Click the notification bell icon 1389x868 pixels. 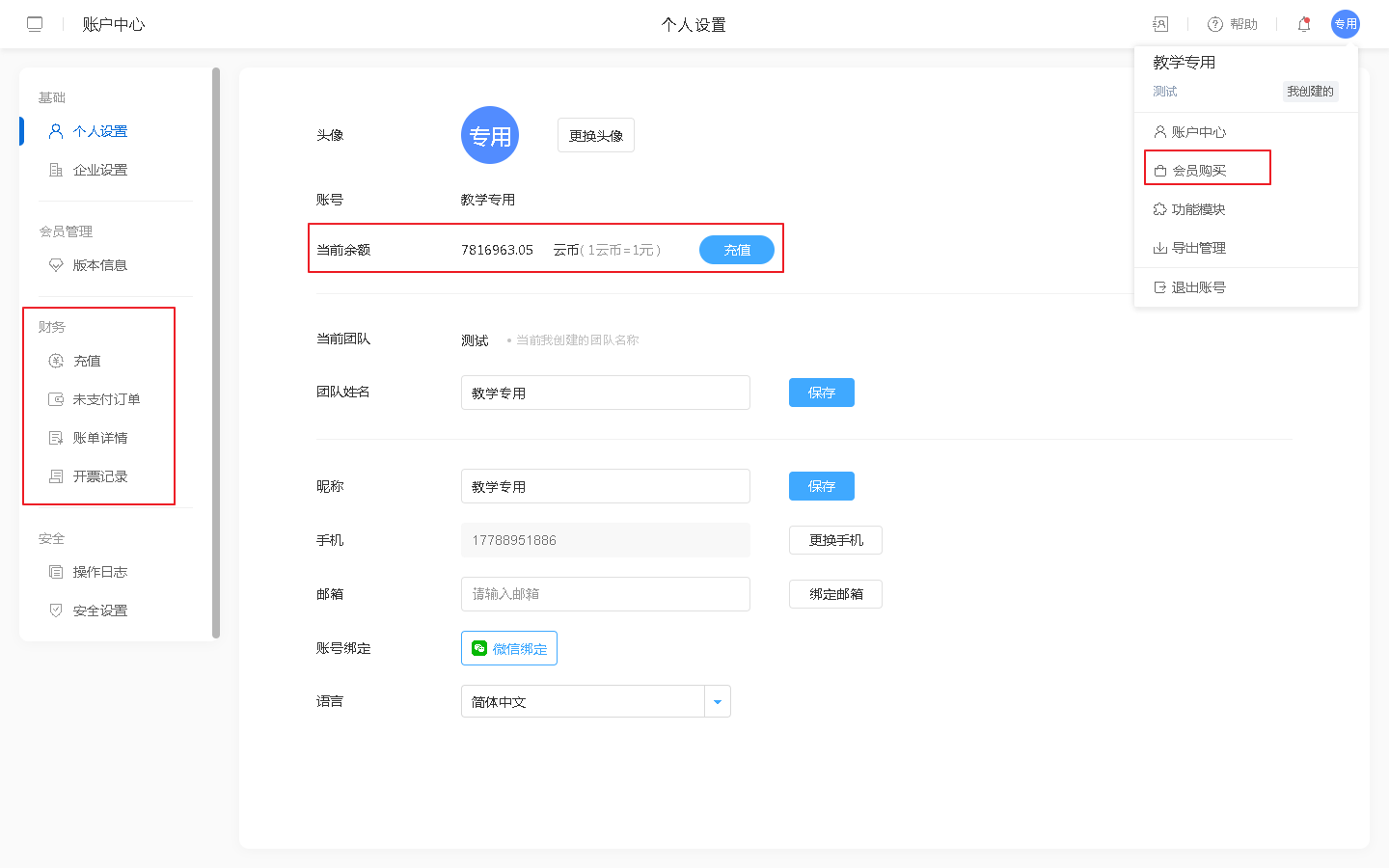pos(1304,24)
